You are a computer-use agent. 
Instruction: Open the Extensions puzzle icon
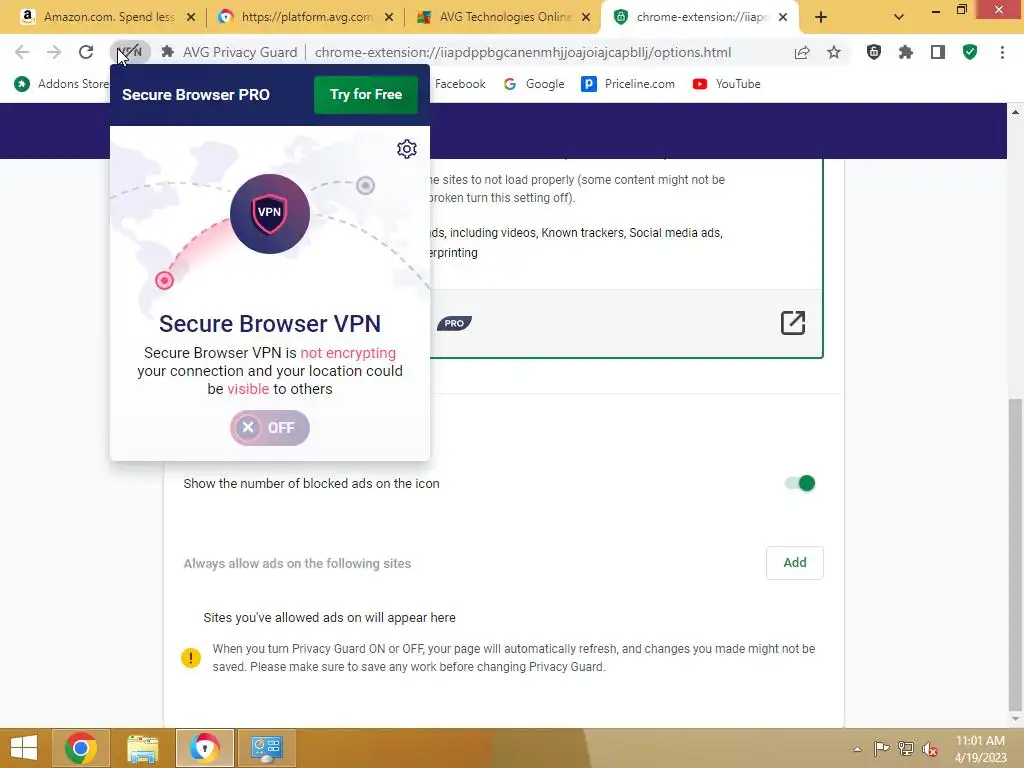[906, 52]
